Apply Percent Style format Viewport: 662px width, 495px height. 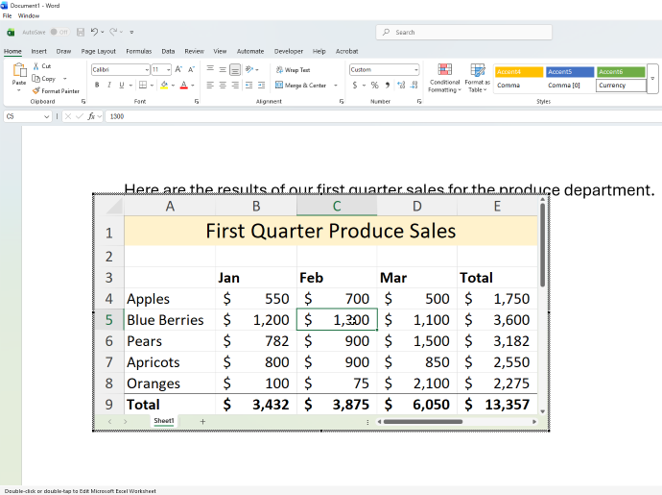click(374, 85)
